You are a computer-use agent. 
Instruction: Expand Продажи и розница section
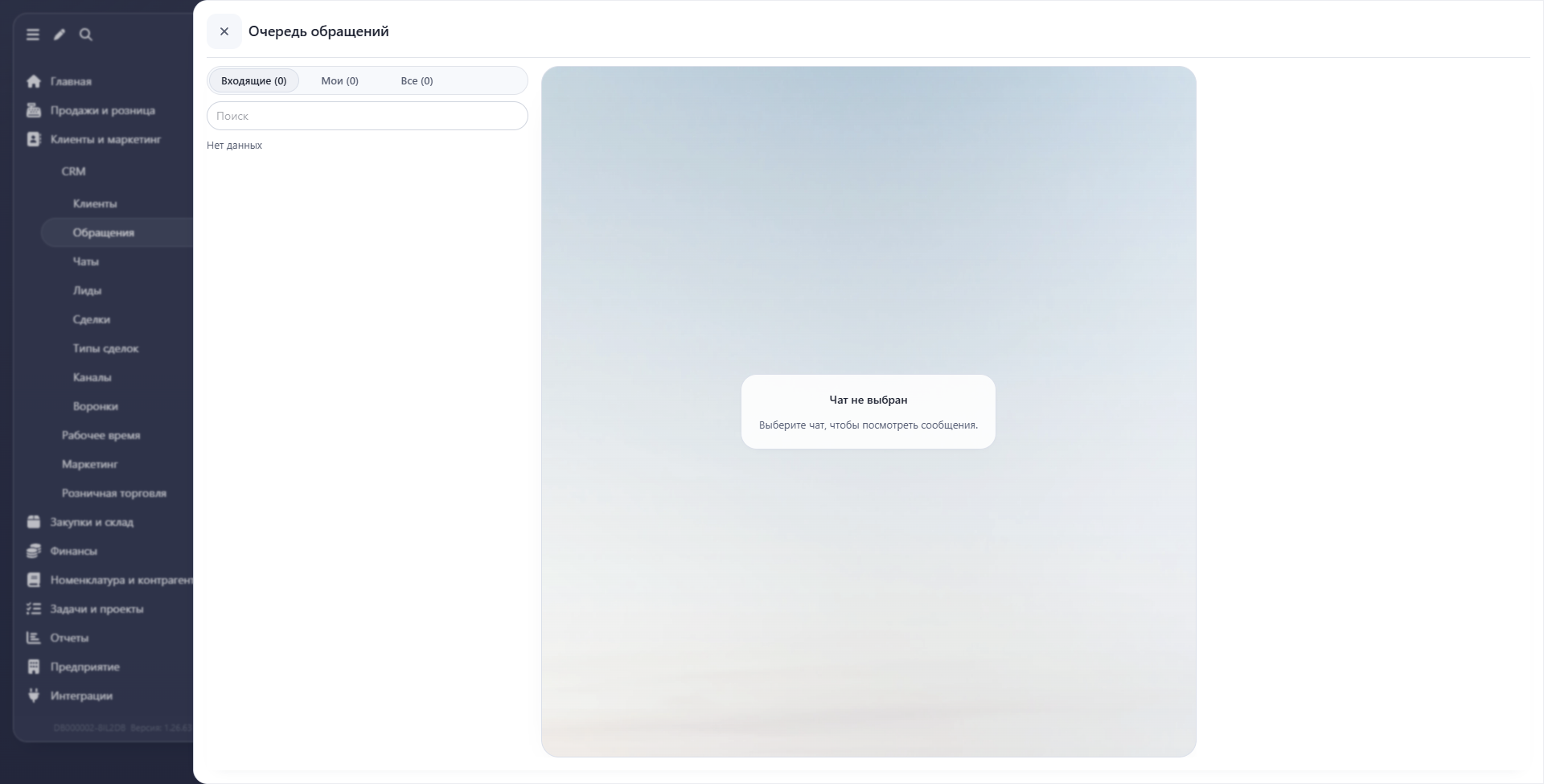103,110
